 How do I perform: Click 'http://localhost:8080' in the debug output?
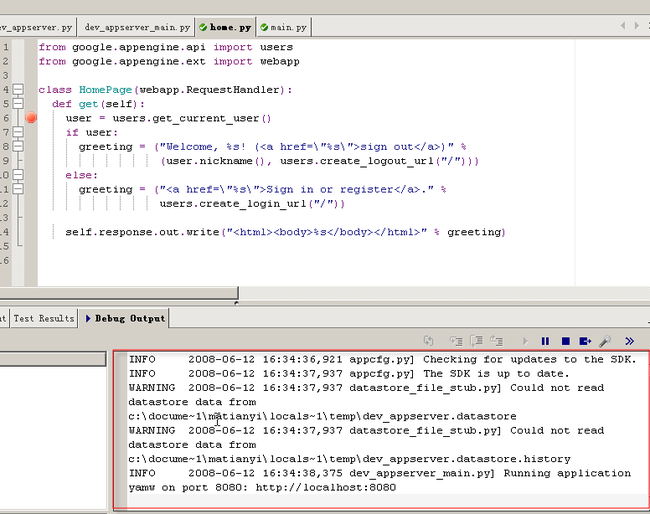pos(326,487)
